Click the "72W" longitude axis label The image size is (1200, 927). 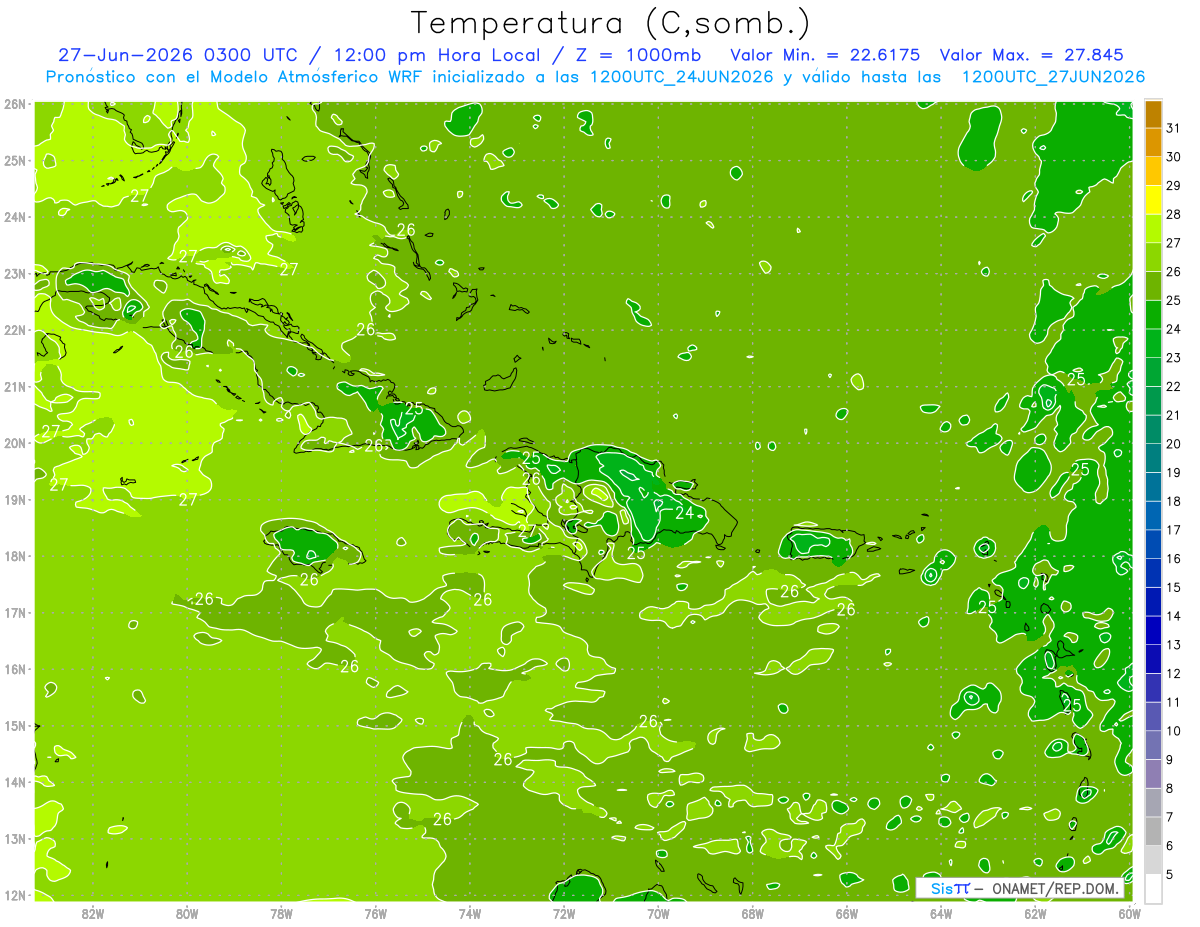[564, 913]
